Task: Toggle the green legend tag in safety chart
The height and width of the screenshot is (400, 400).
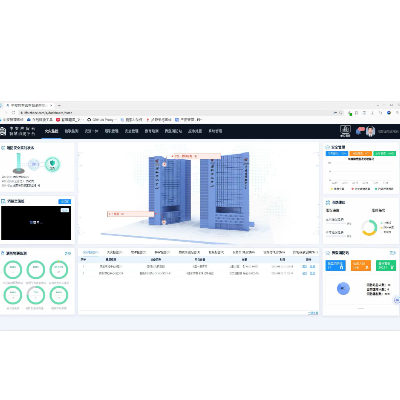Action: coord(384,153)
